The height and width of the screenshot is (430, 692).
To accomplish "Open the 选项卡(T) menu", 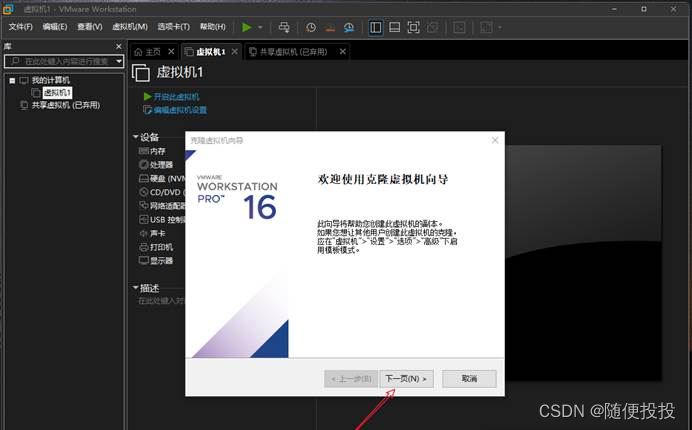I will 173,27.
